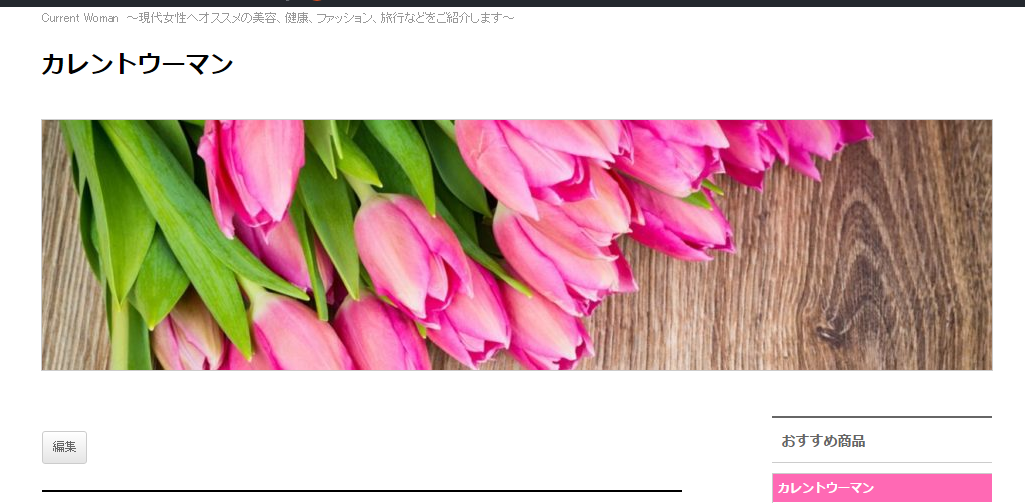
Task: Click the pink tulip header banner image
Action: 516,245
